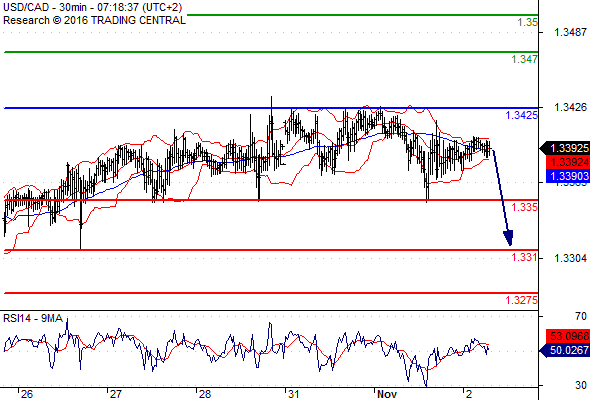Image resolution: width=590 pixels, height=400 pixels.
Task: Select the 27 date marker on the time axis
Action: [116, 394]
